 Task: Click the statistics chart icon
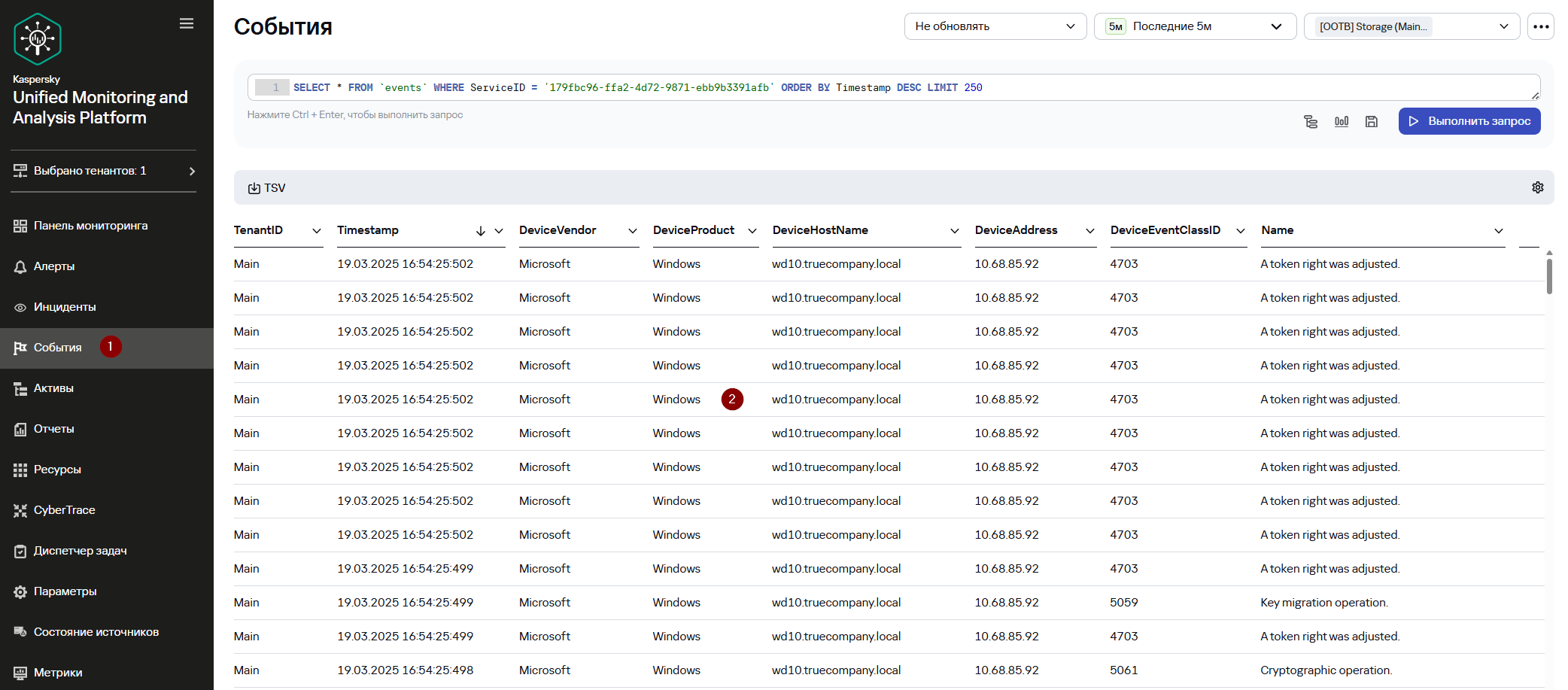1342,121
